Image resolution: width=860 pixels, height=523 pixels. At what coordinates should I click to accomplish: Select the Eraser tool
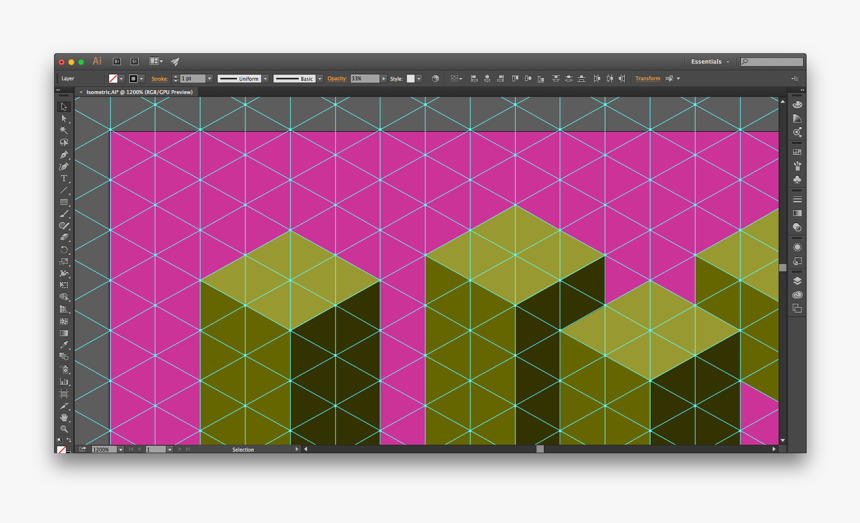point(64,237)
